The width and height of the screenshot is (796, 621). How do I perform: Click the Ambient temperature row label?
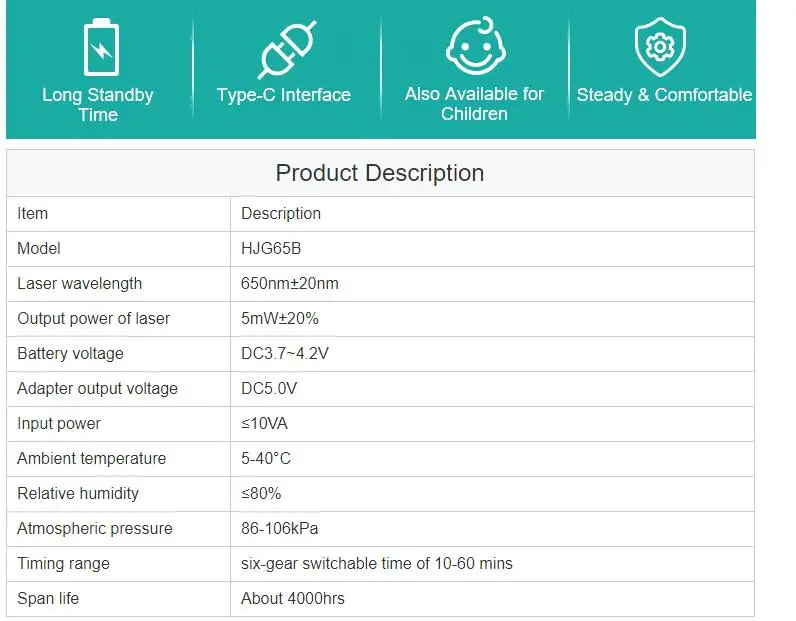(92, 458)
